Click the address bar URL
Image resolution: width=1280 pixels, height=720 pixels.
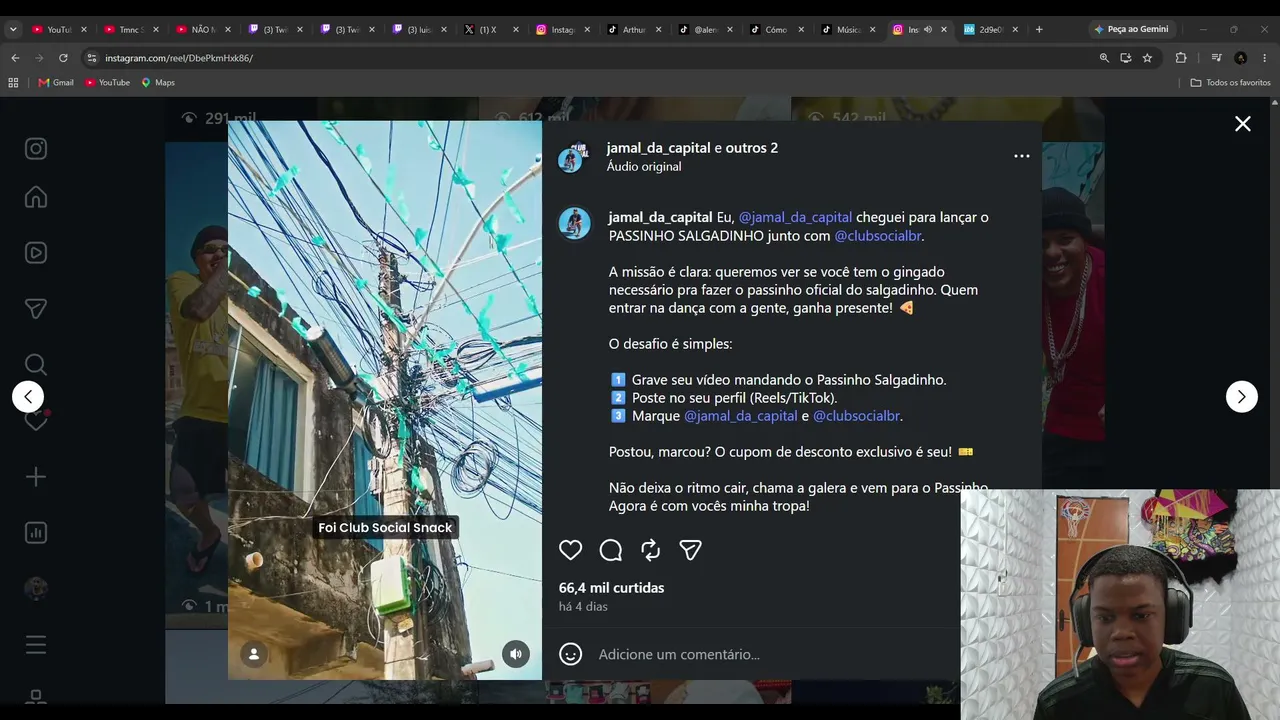pyautogui.click(x=179, y=58)
